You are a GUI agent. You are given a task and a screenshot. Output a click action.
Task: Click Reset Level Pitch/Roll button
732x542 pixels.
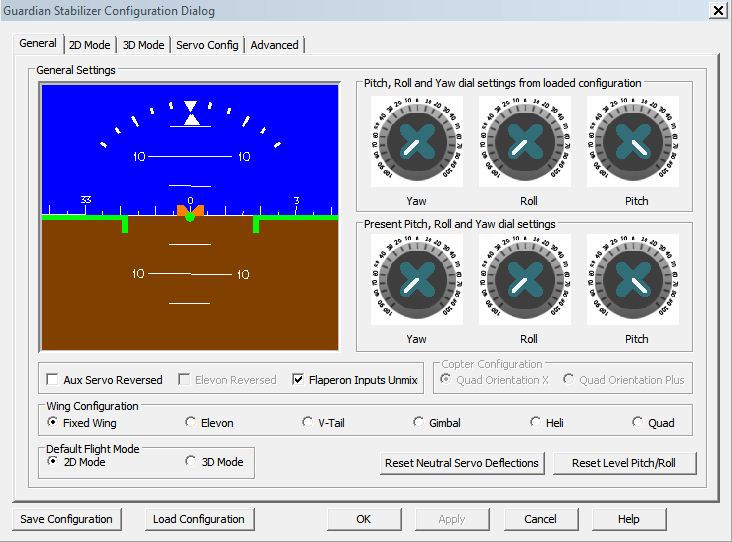click(x=624, y=463)
